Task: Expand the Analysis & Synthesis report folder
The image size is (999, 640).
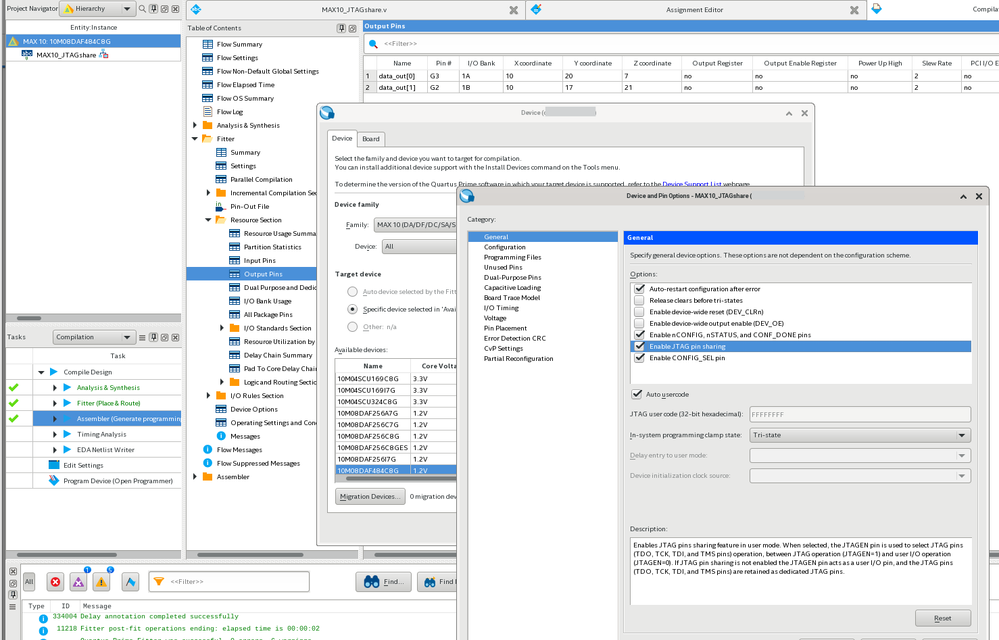Action: 195,126
